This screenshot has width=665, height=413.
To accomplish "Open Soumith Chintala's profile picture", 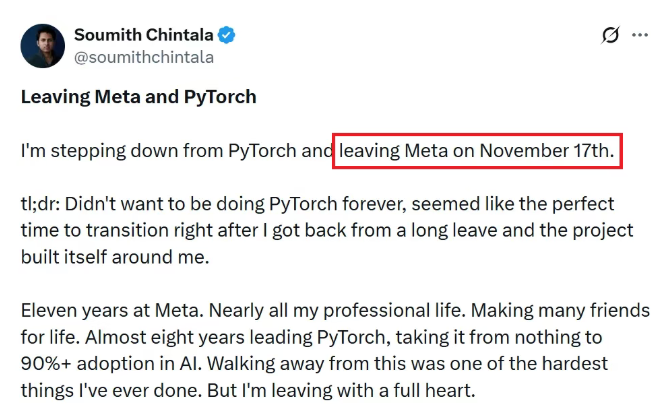I will (x=43, y=46).
